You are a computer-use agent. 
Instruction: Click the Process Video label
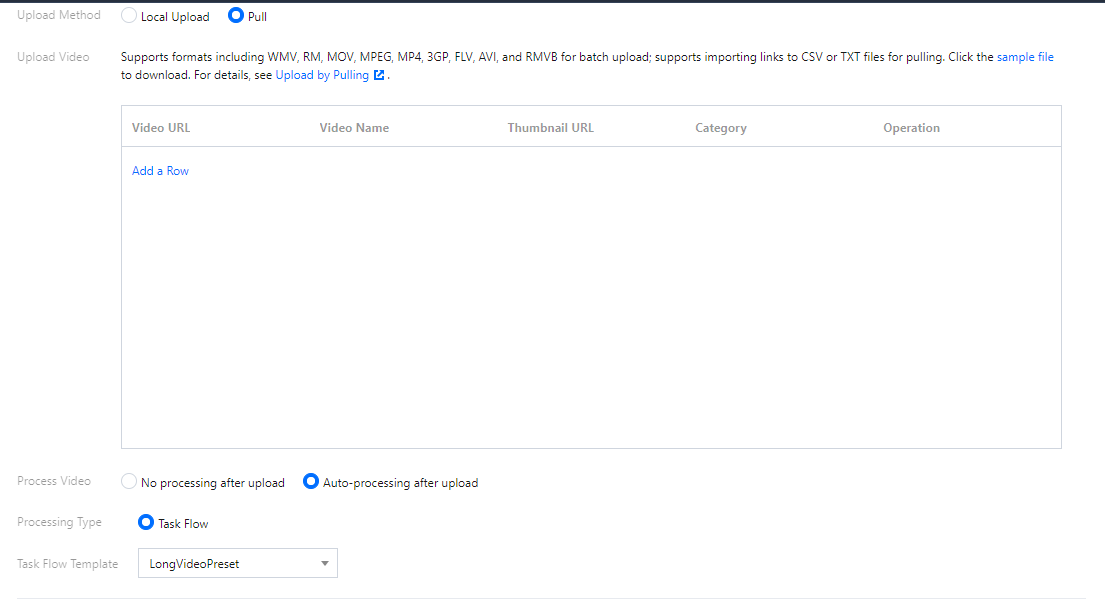[54, 481]
